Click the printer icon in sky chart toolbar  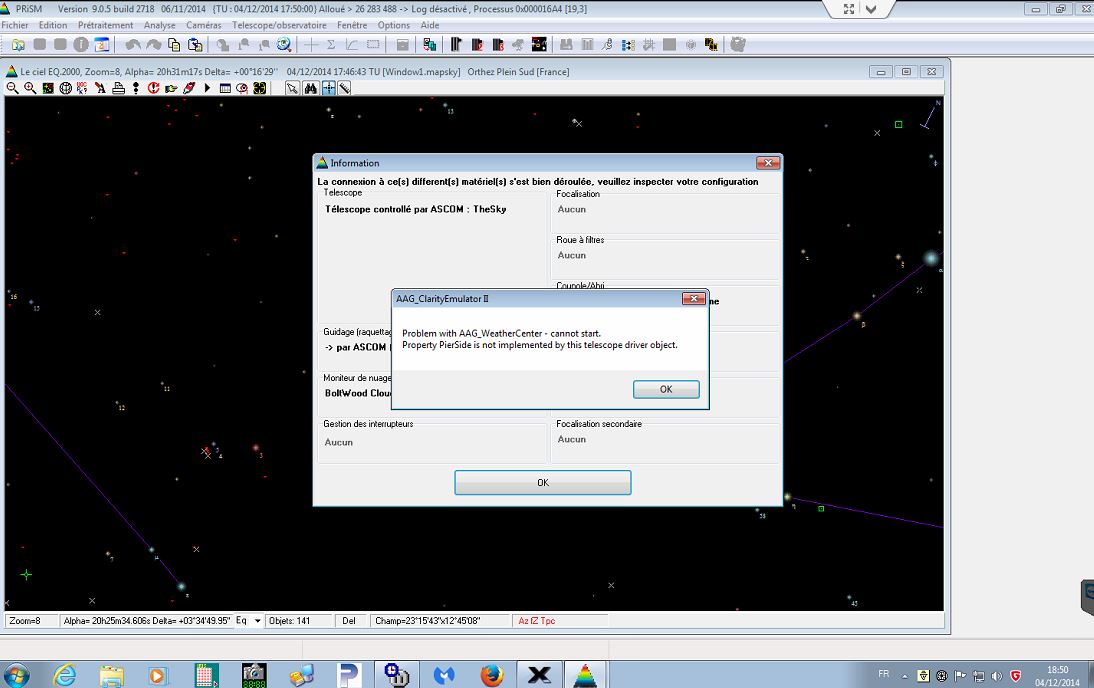point(119,88)
